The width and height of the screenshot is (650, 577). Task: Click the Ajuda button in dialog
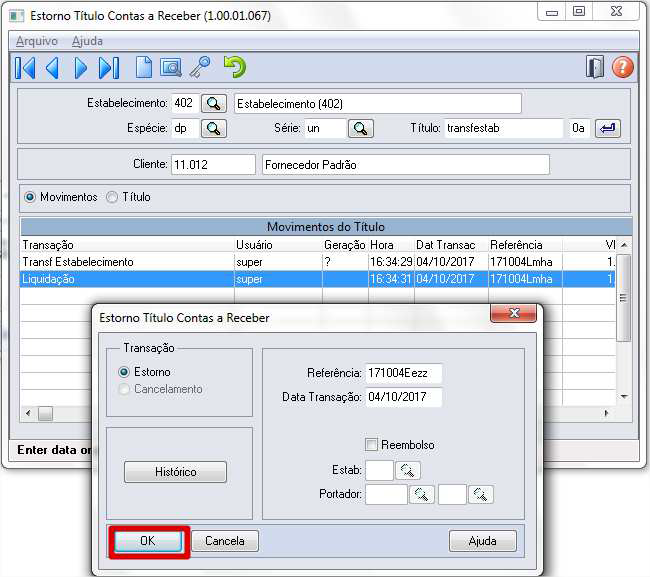pos(483,541)
